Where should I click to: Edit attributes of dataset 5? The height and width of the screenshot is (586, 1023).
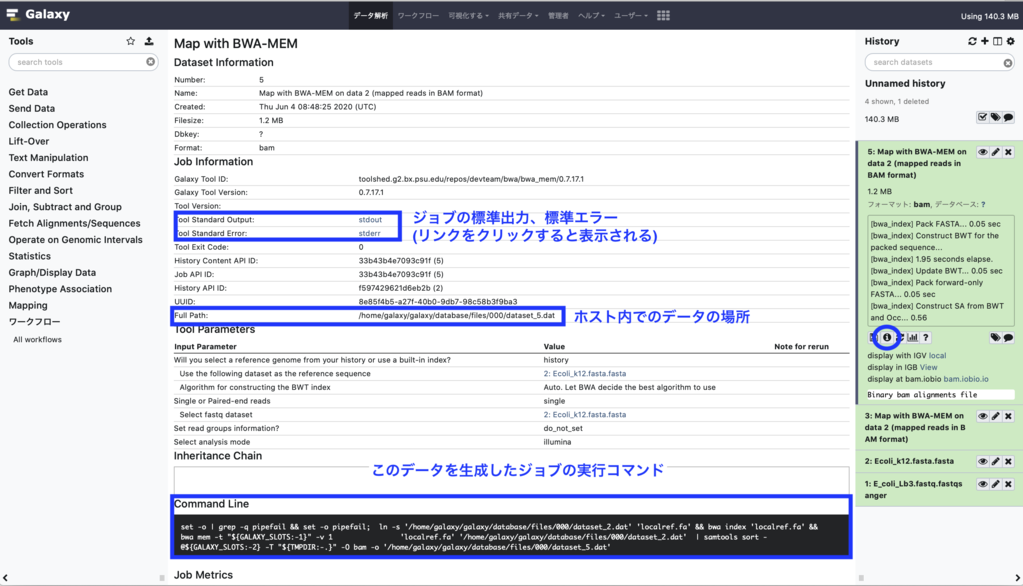[x=996, y=152]
